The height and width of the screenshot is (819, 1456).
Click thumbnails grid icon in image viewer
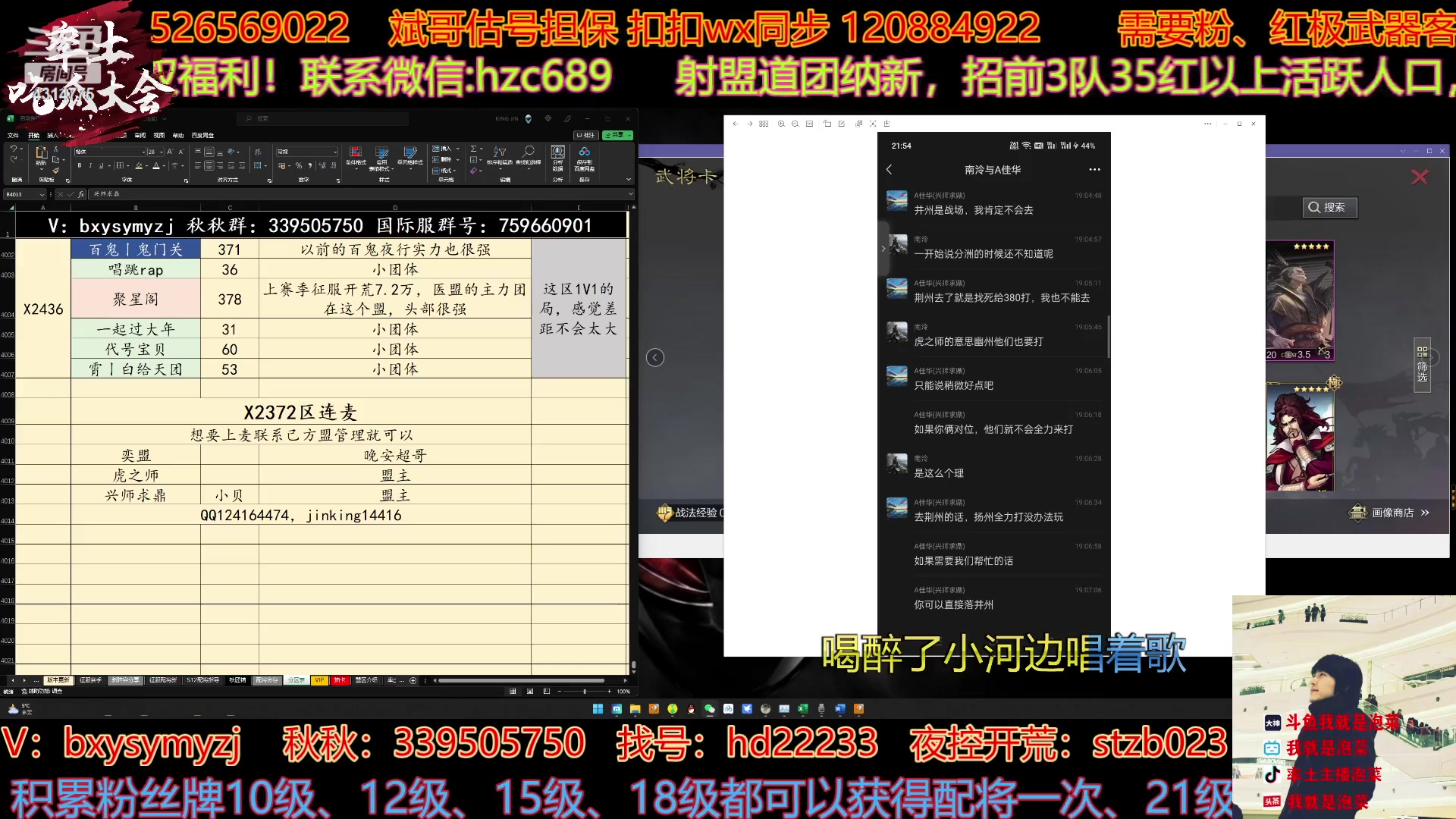[764, 124]
